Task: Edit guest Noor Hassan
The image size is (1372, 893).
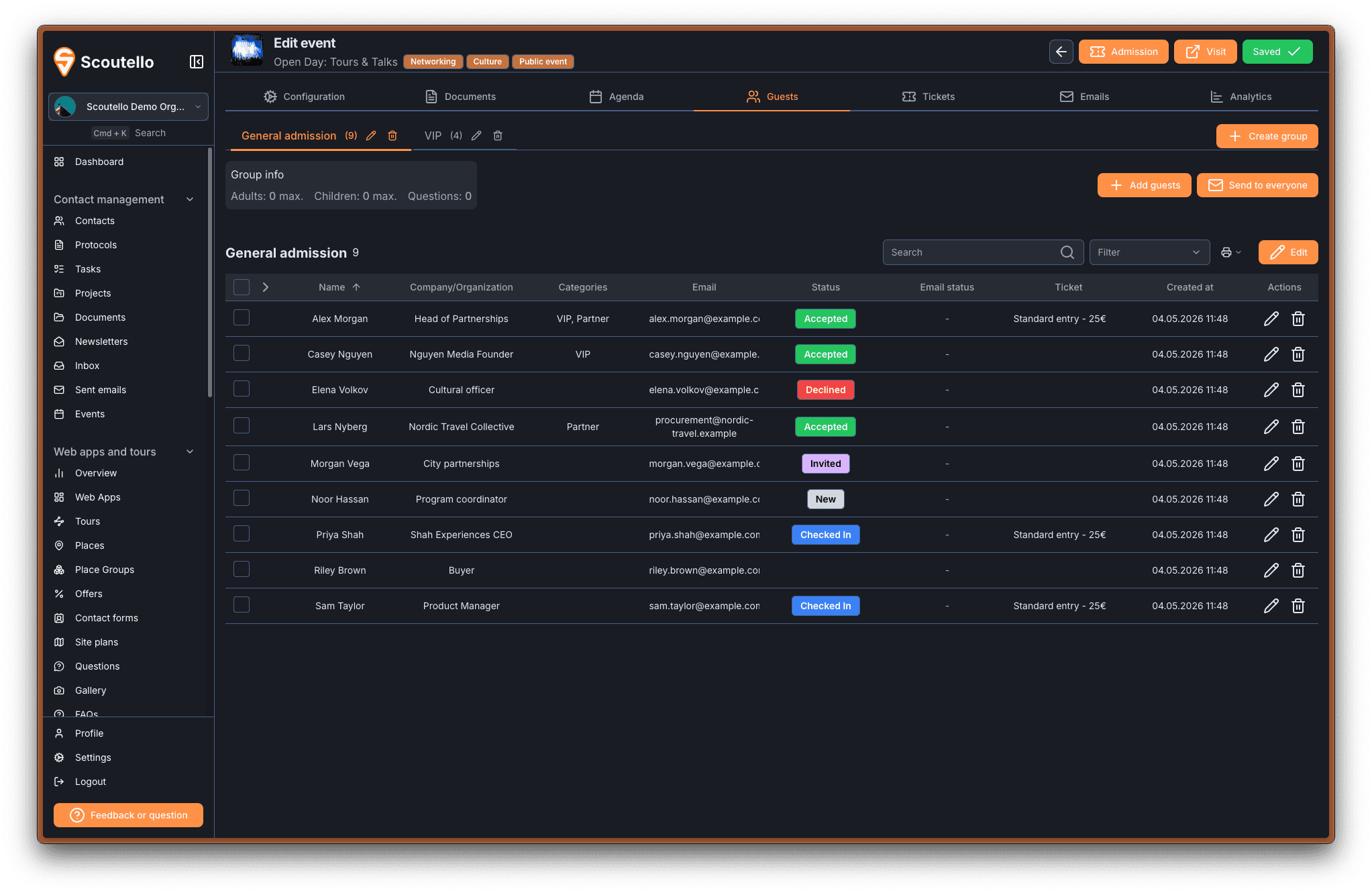Action: [x=1271, y=499]
